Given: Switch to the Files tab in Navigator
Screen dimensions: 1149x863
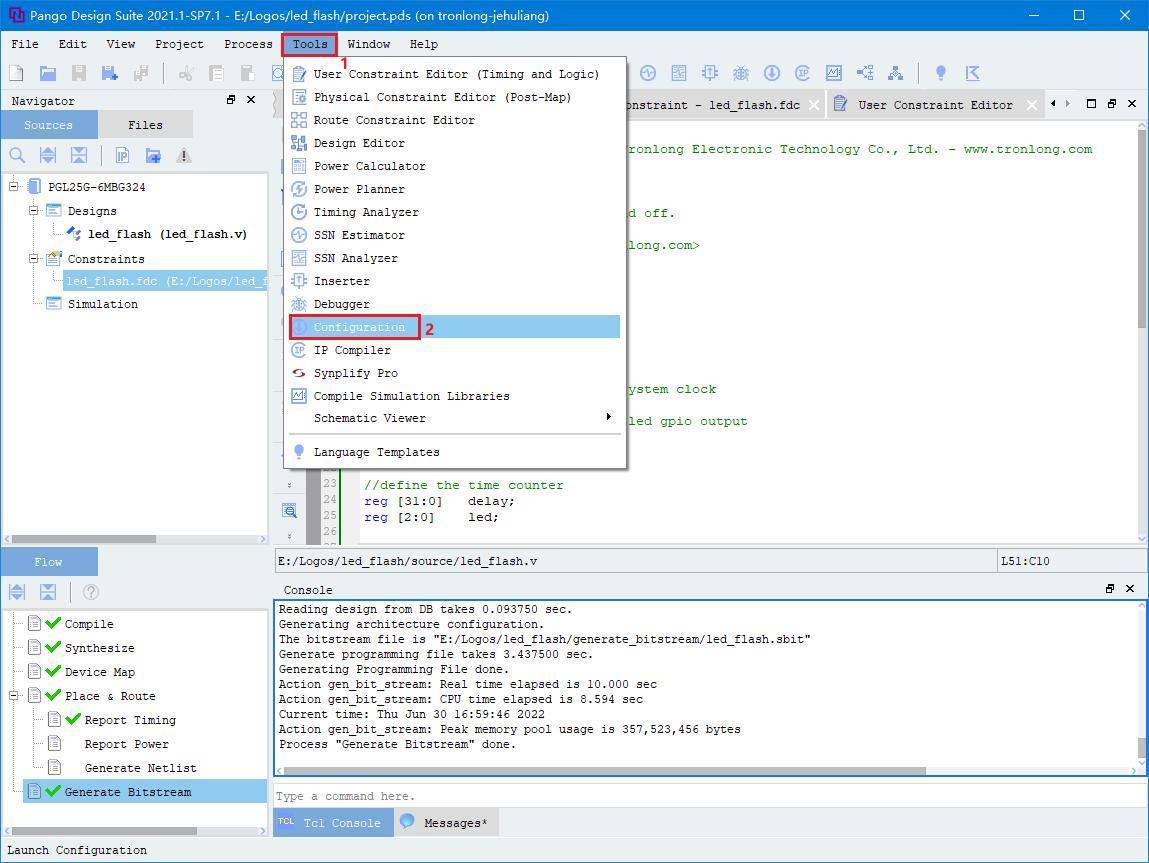Looking at the screenshot, I should (145, 125).
